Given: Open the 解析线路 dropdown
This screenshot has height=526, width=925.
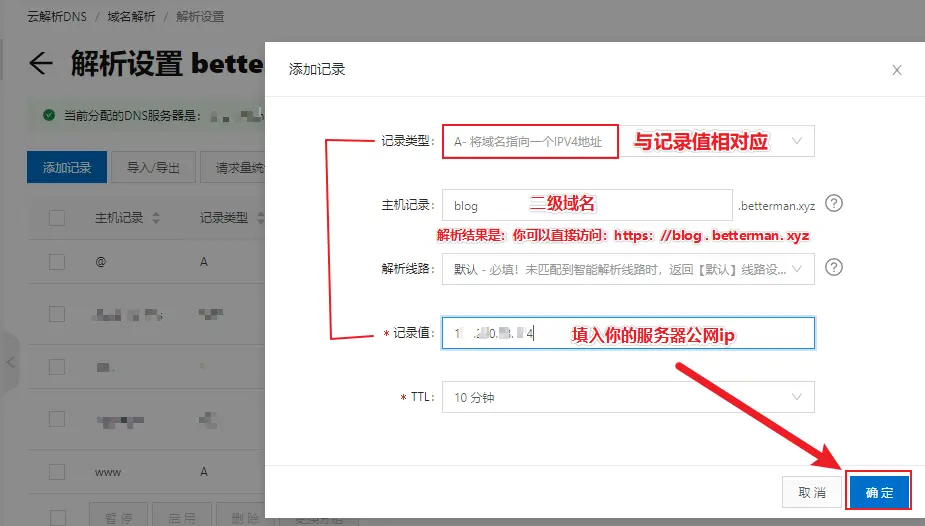Looking at the screenshot, I should click(628, 269).
